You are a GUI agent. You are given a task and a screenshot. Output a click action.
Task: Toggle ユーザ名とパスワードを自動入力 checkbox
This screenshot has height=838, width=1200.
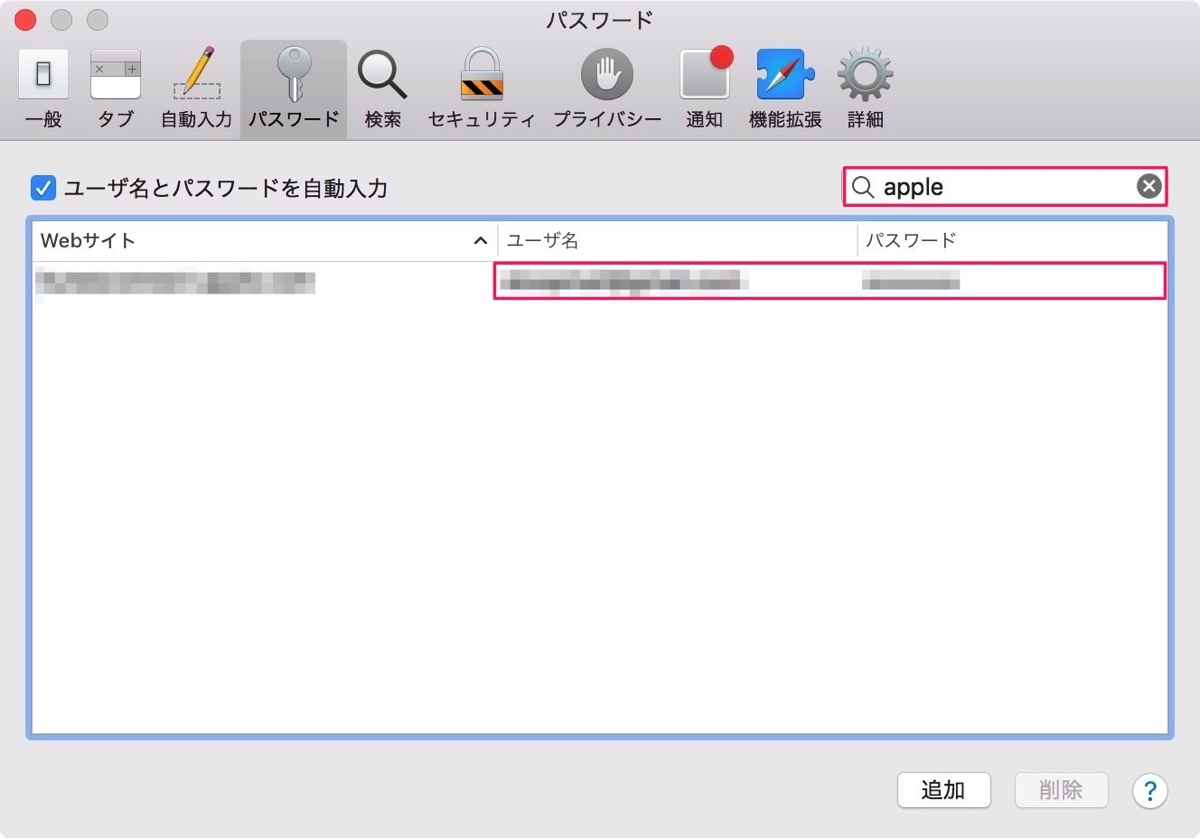43,187
